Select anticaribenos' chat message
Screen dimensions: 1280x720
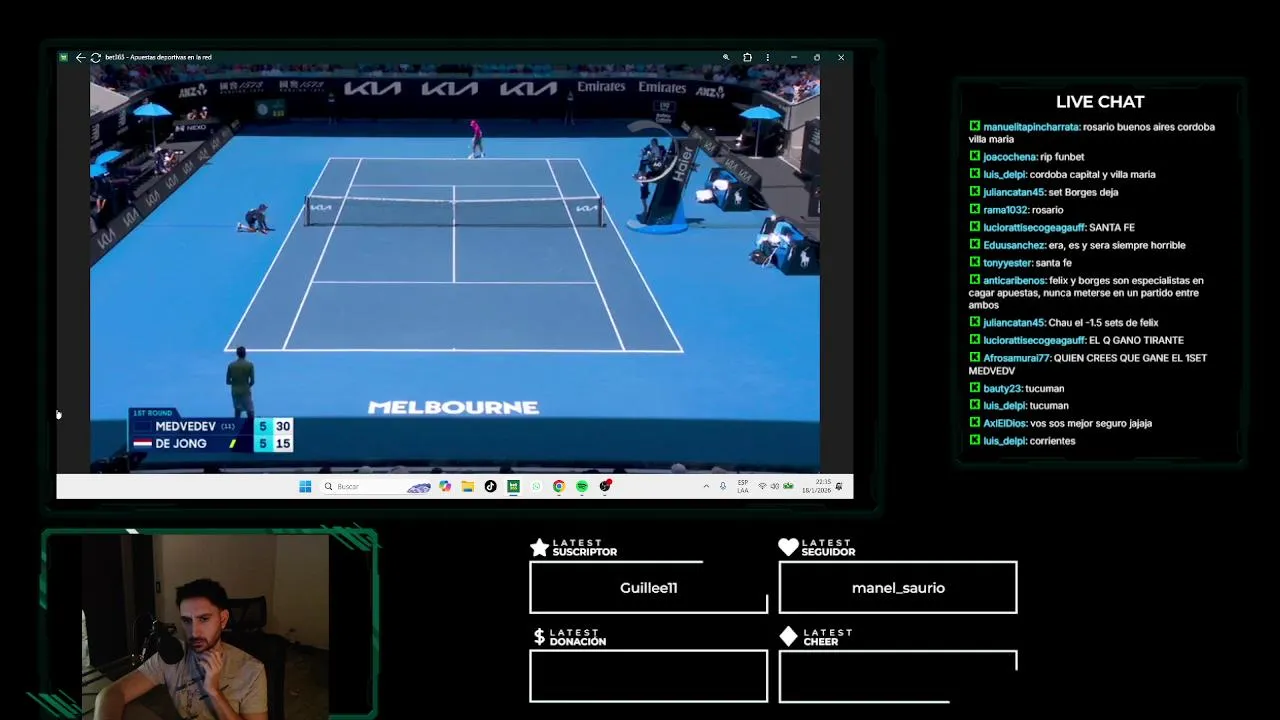click(1086, 293)
